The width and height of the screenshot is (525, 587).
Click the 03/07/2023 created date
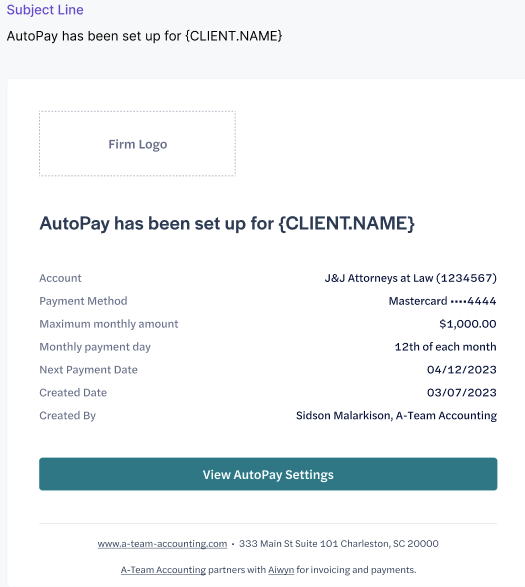[x=461, y=393]
